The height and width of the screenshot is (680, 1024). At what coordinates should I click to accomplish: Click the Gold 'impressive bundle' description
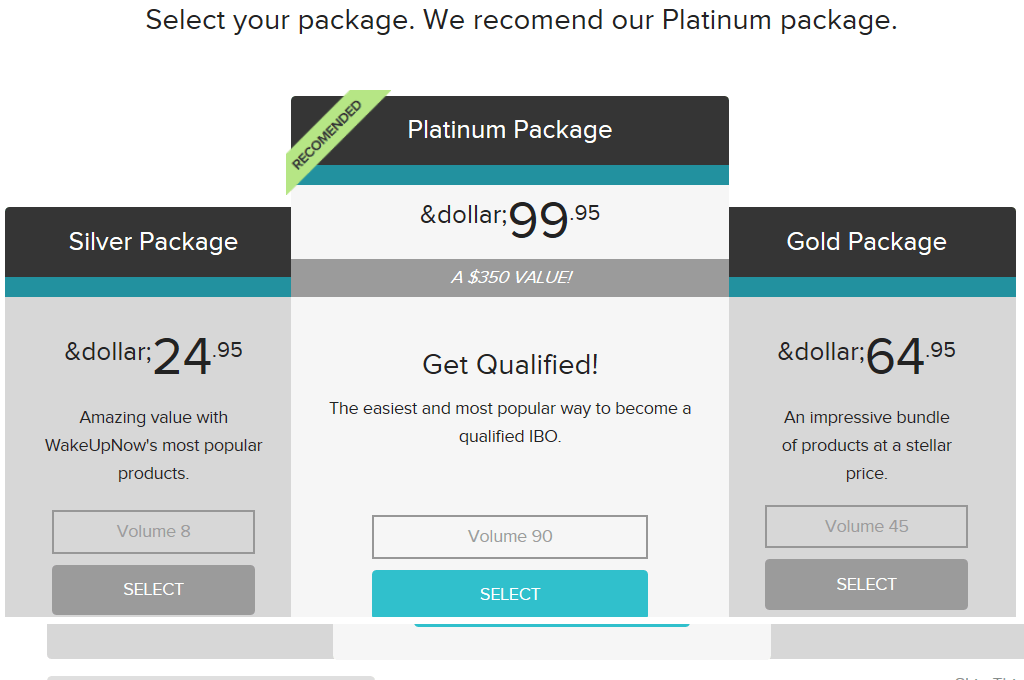pyautogui.click(x=866, y=445)
